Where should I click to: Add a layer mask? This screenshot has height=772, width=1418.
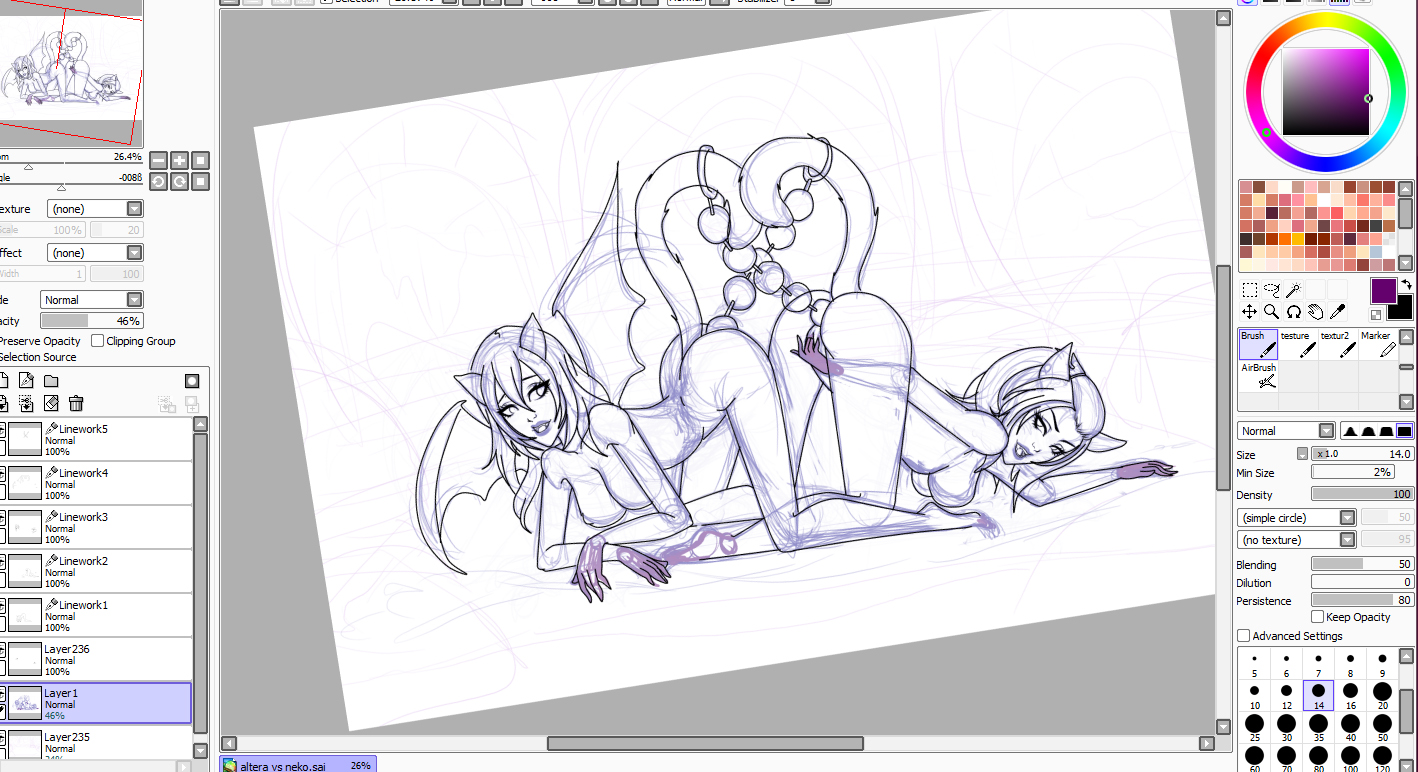192,381
